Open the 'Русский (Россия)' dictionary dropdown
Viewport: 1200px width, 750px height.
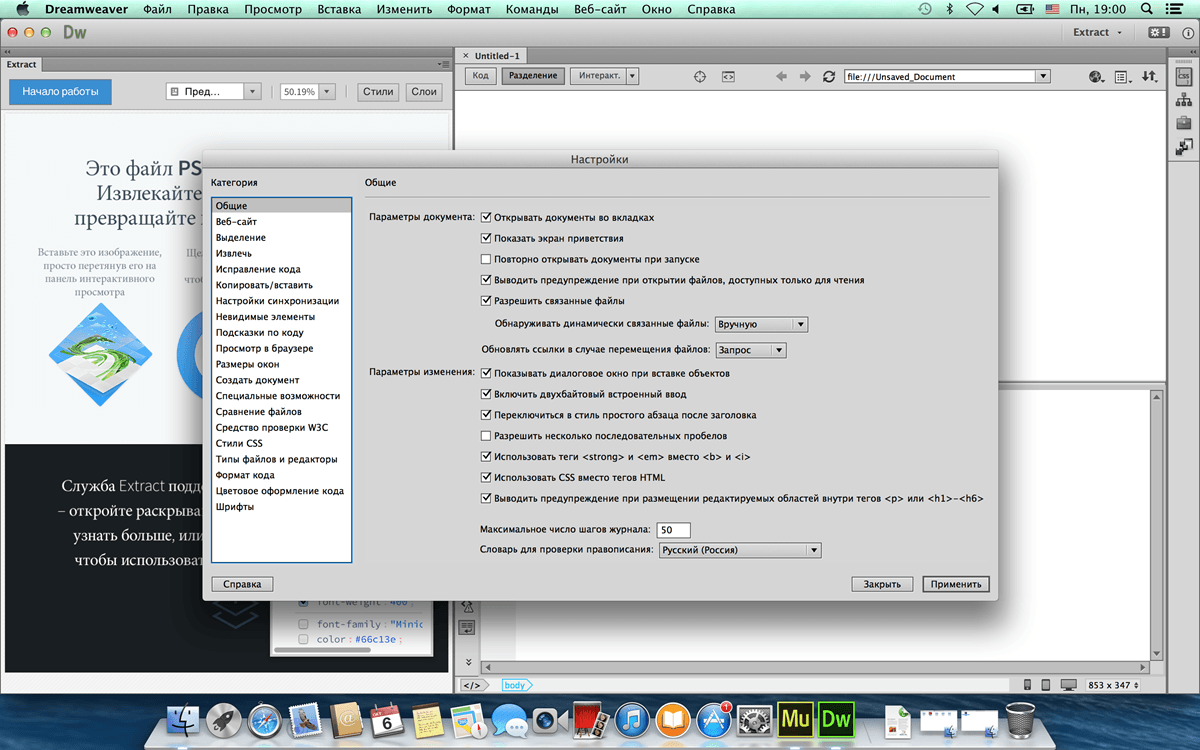(739, 550)
